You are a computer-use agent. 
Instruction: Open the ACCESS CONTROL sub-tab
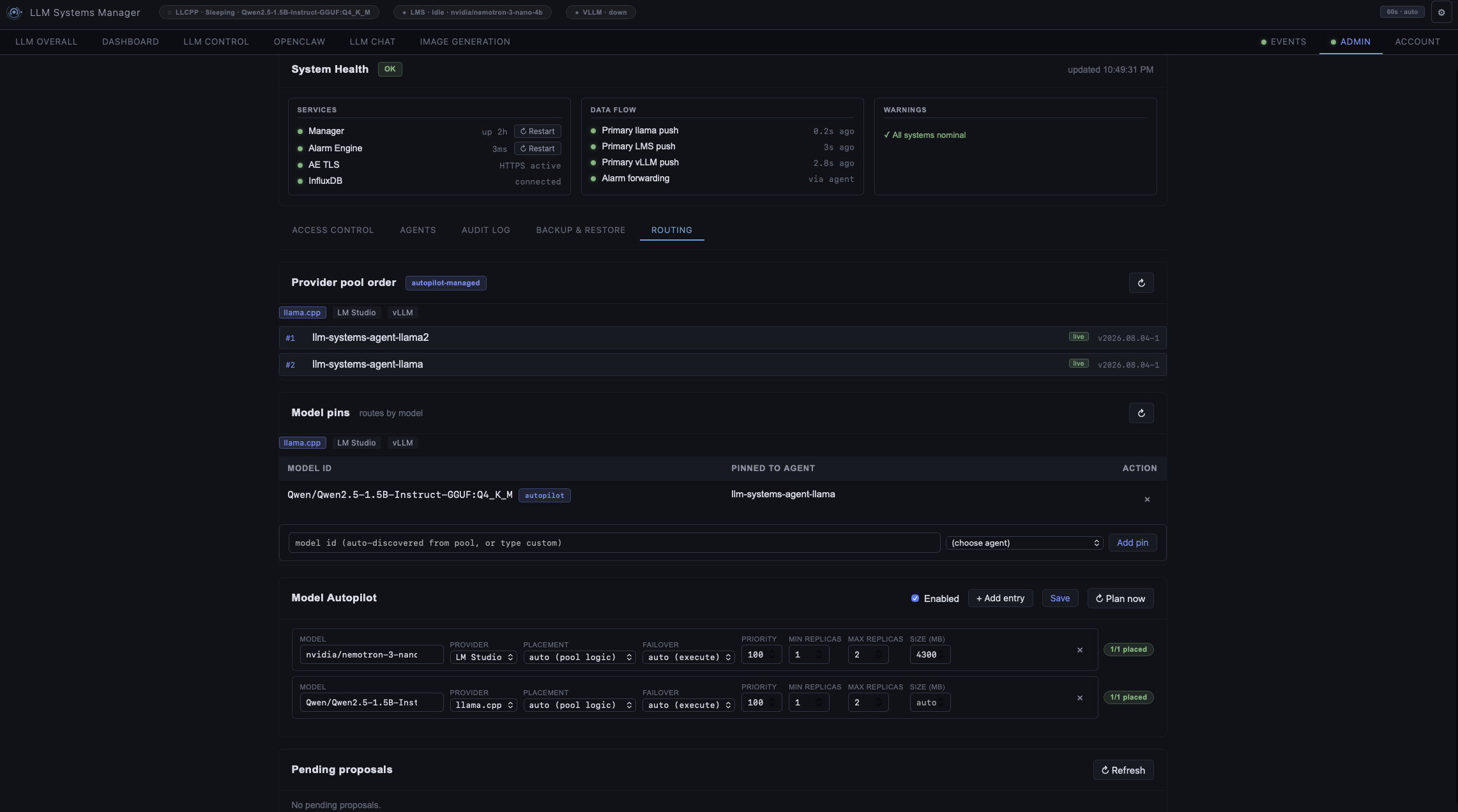point(333,230)
